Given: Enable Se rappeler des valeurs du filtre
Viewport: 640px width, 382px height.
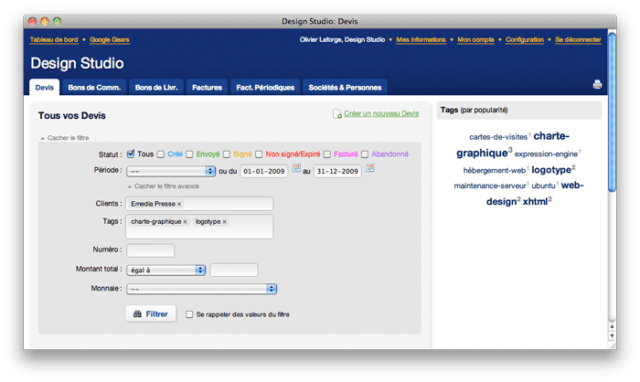Looking at the screenshot, I should coord(189,314).
